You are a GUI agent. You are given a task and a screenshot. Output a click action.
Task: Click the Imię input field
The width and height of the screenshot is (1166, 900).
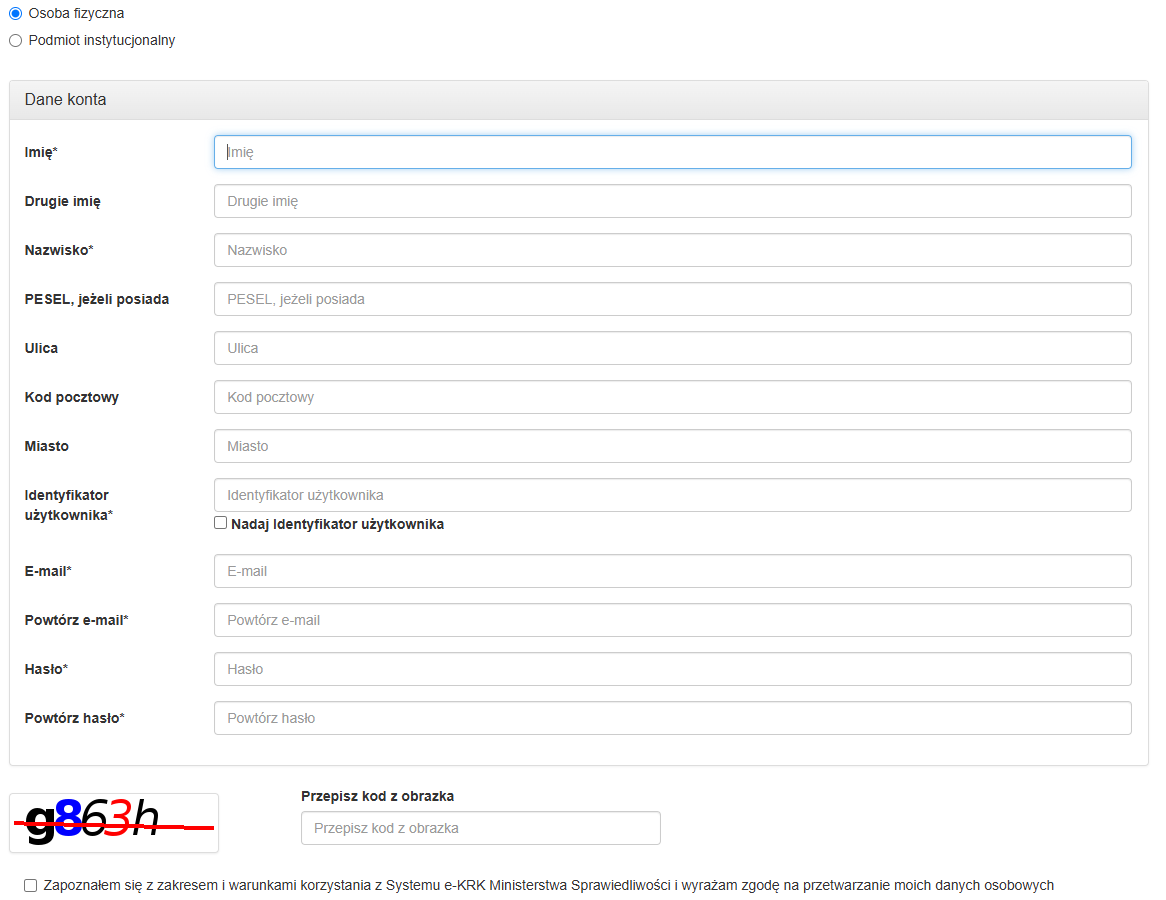(x=672, y=152)
